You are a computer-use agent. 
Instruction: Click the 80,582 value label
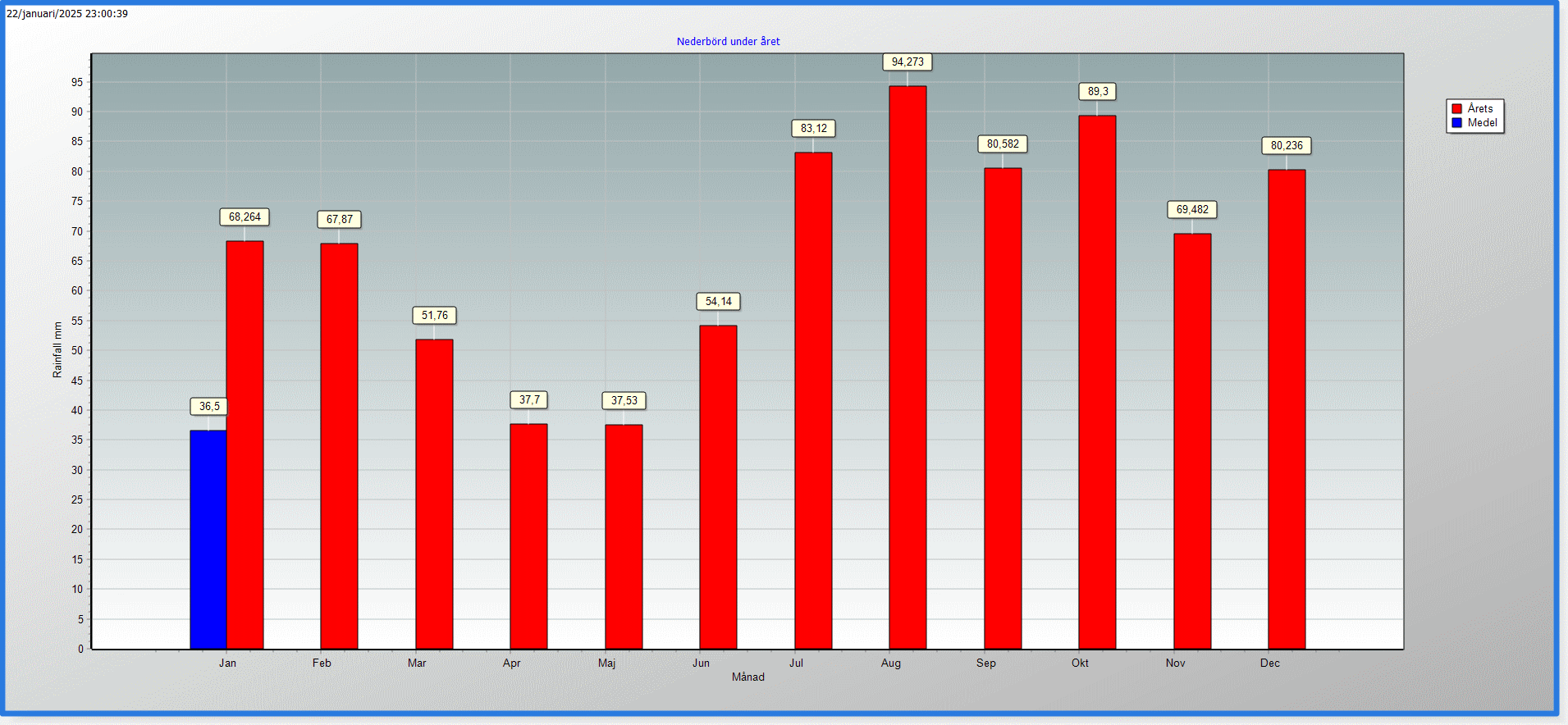coord(1003,144)
